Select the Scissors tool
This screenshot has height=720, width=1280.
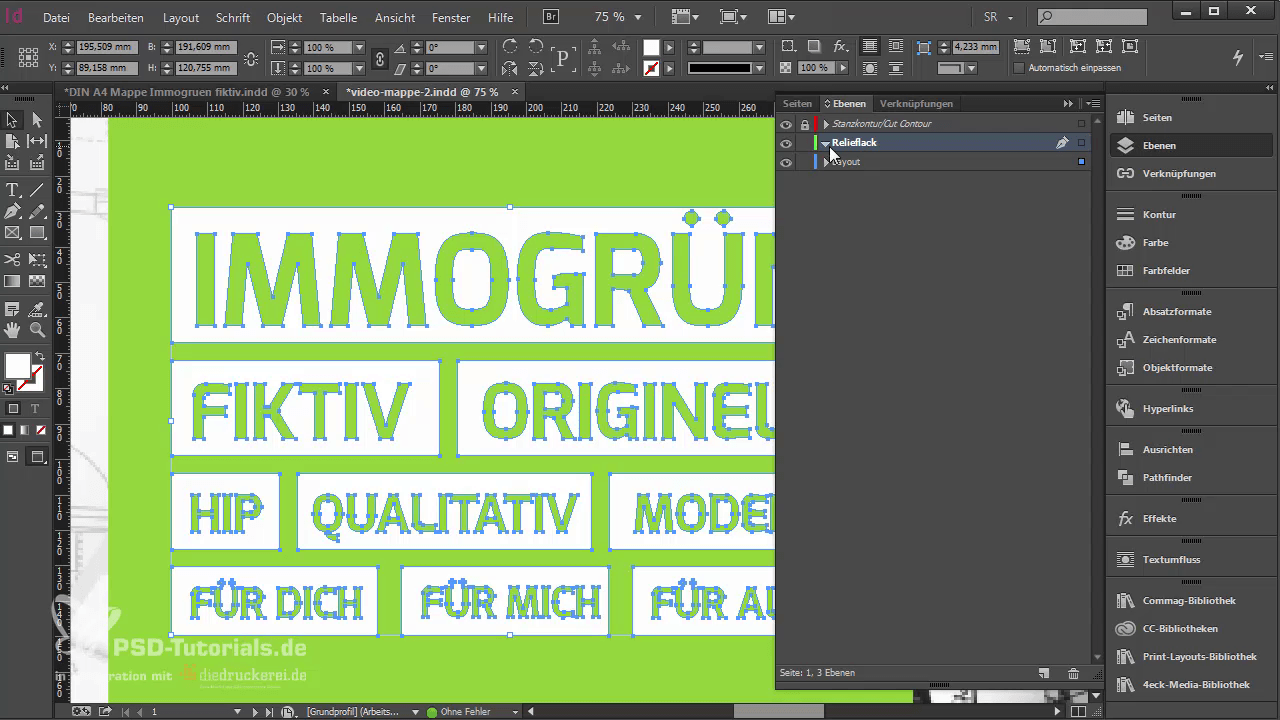(x=12, y=260)
